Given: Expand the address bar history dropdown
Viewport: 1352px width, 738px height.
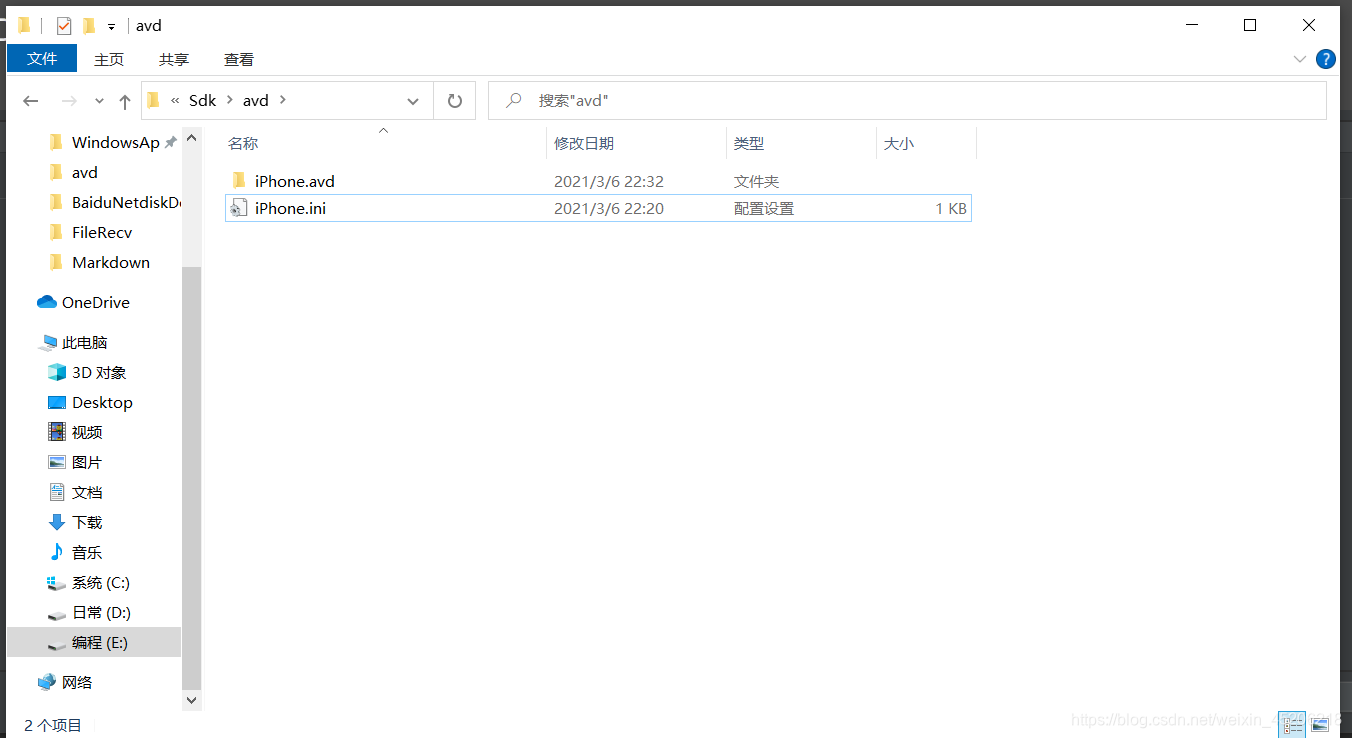Looking at the screenshot, I should [413, 100].
